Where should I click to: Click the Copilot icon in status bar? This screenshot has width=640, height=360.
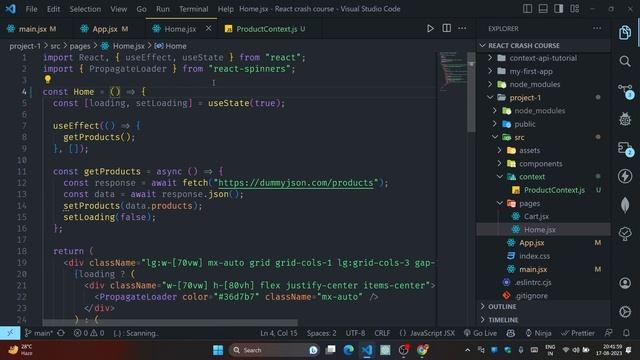click(511, 333)
